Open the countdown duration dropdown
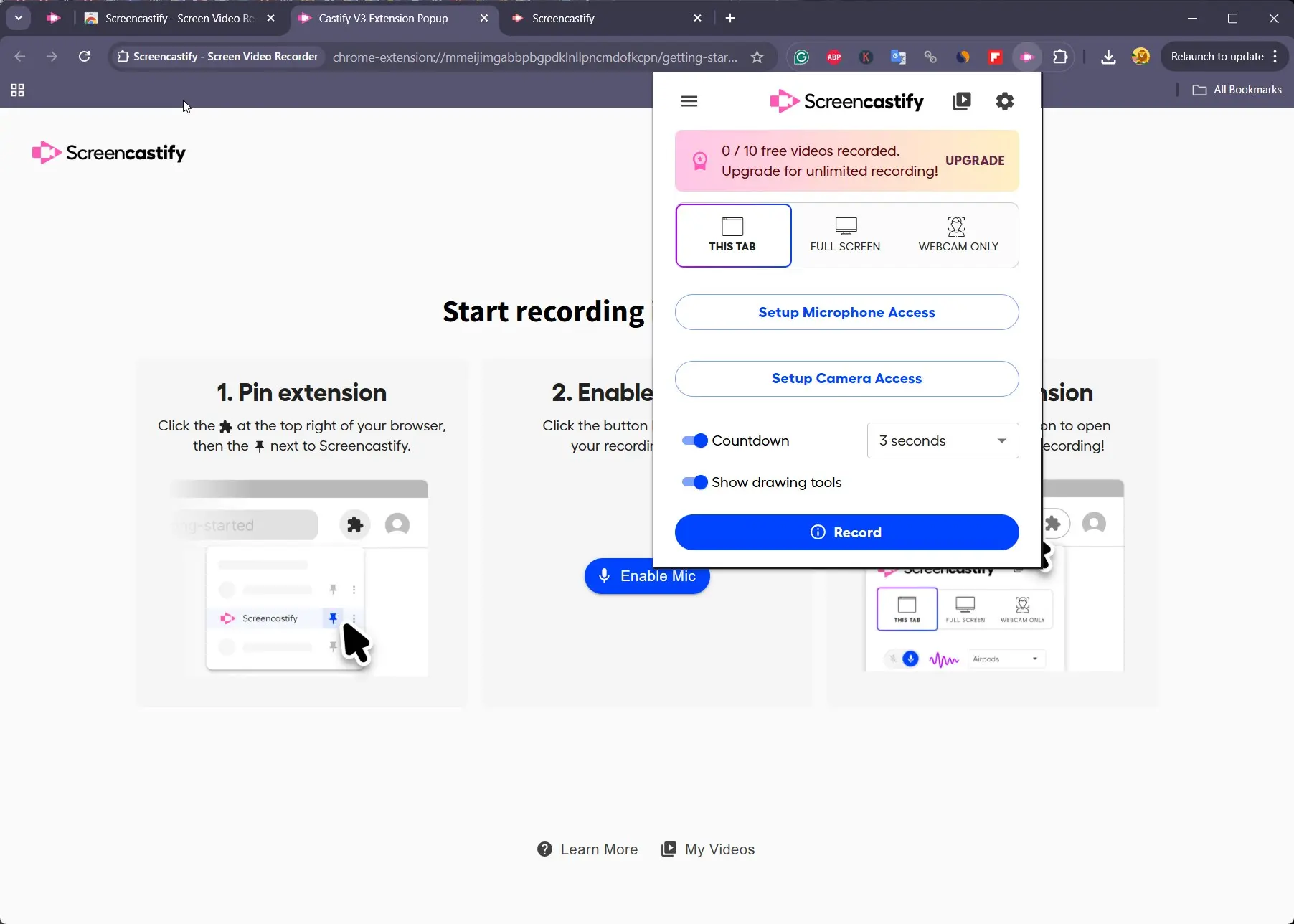 tap(942, 440)
